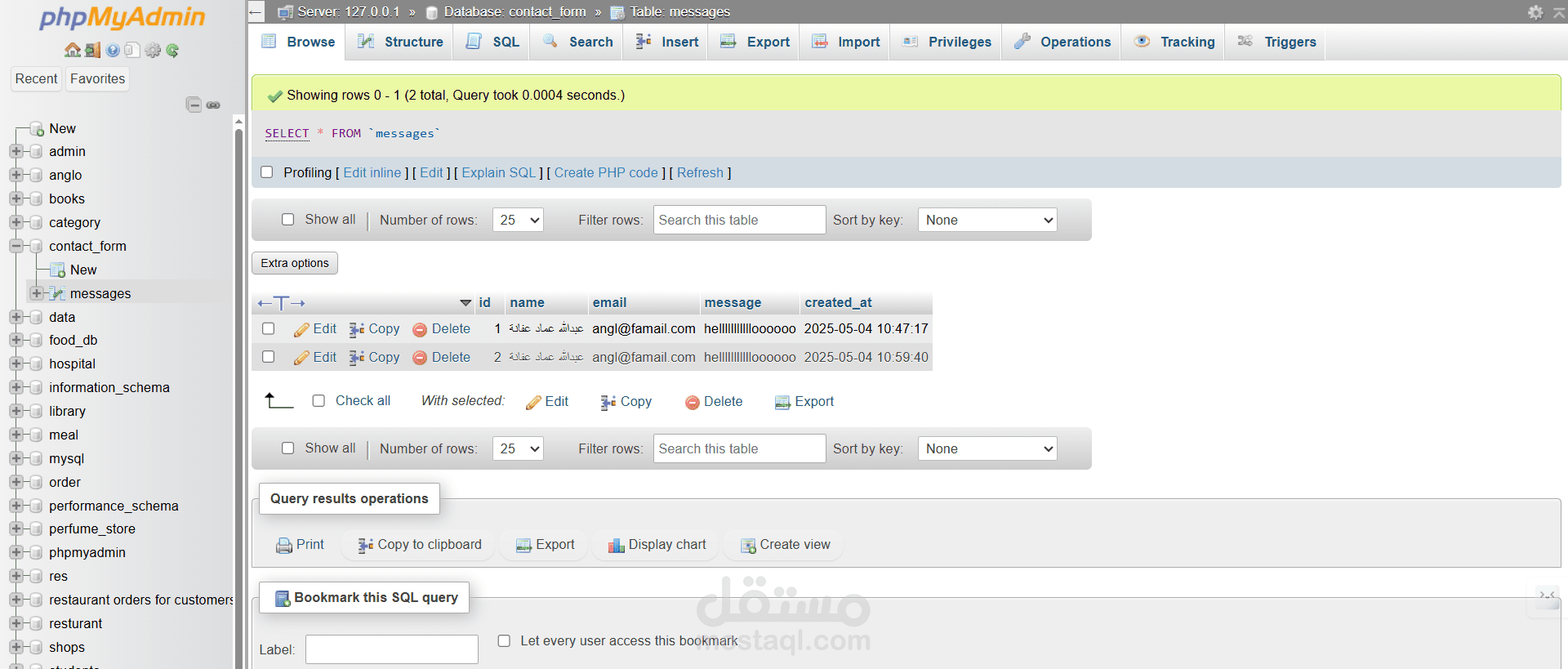Check top Show all checkbox
Screen dimensions: 1568x669
pos(287,220)
